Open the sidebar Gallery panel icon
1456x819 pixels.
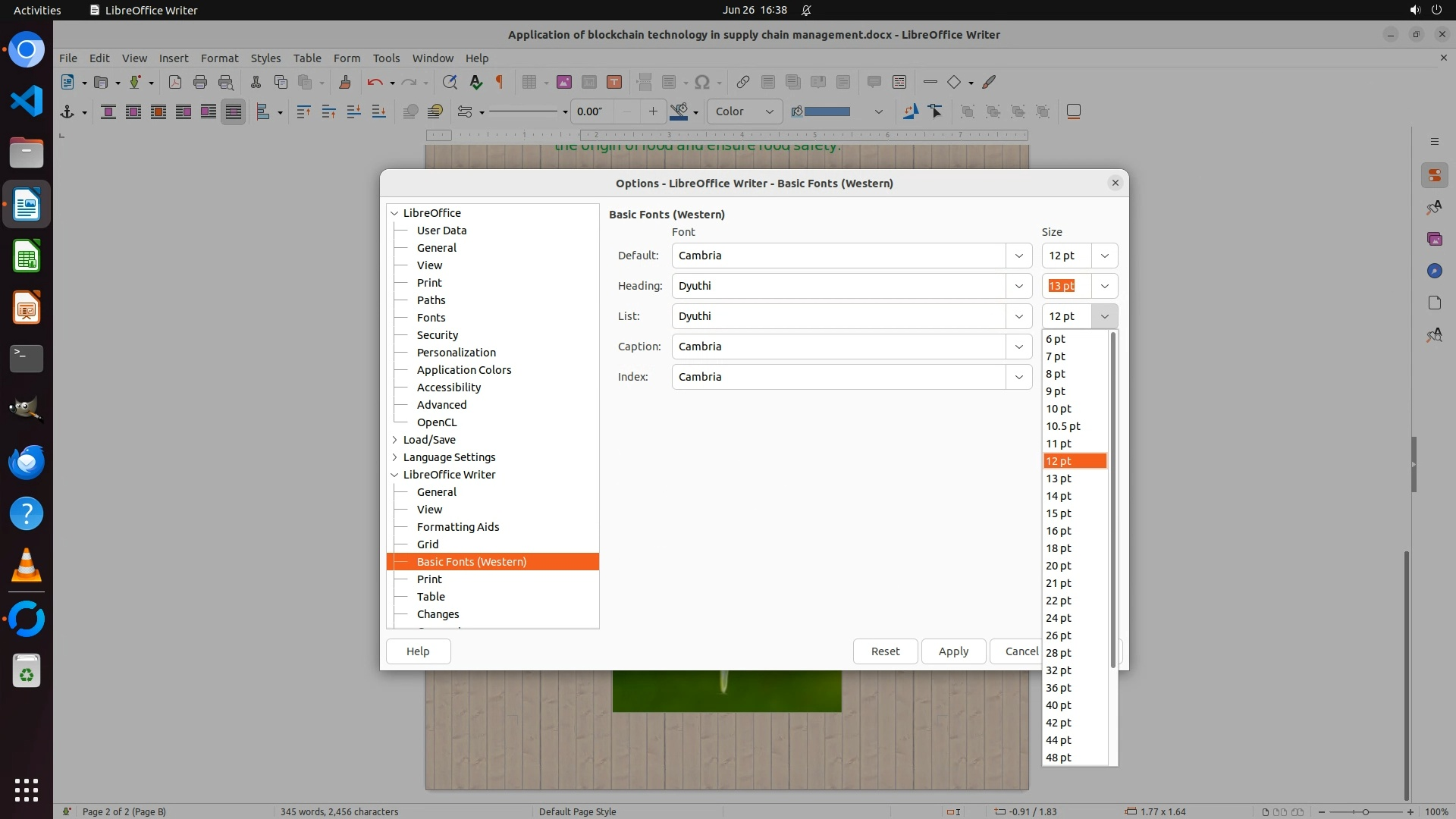pyautogui.click(x=1434, y=239)
